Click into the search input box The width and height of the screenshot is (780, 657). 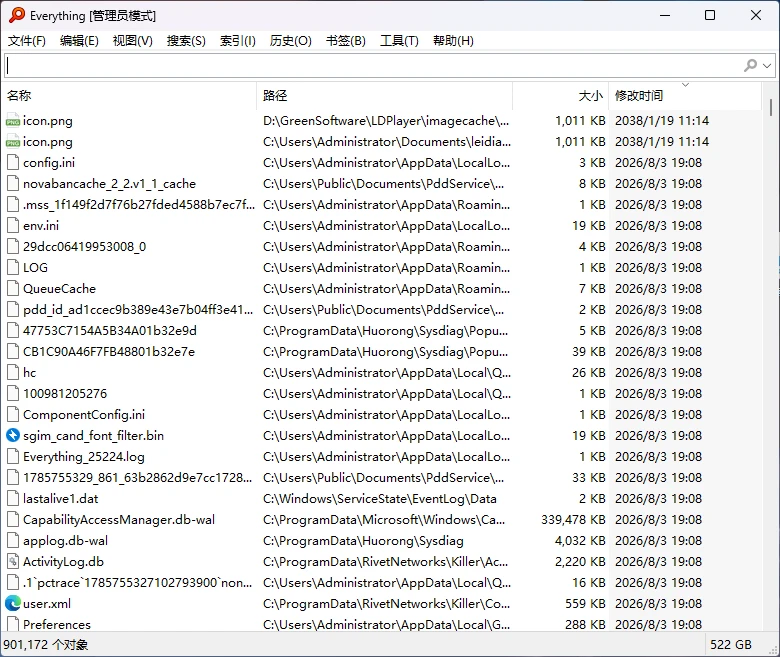[x=373, y=65]
